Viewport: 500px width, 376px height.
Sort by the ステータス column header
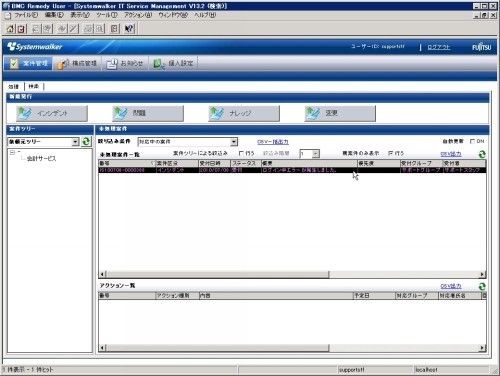246,163
